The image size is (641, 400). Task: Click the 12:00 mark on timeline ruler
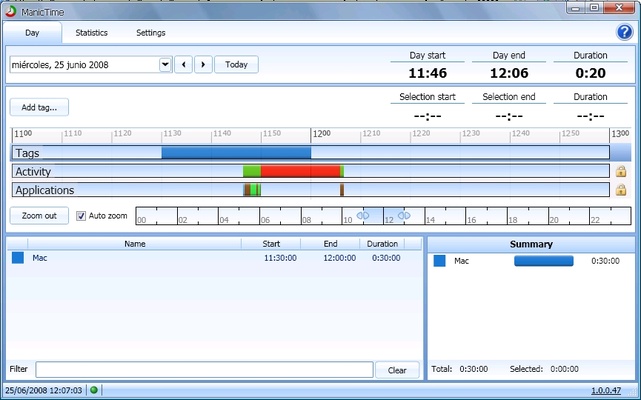click(321, 134)
